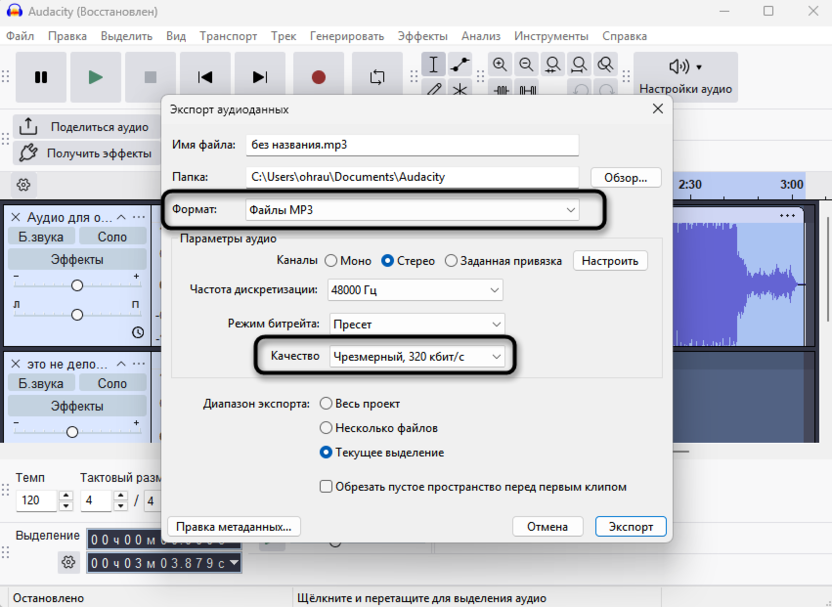Choose Весь проект export range
The width and height of the screenshot is (832, 607).
pyautogui.click(x=326, y=403)
